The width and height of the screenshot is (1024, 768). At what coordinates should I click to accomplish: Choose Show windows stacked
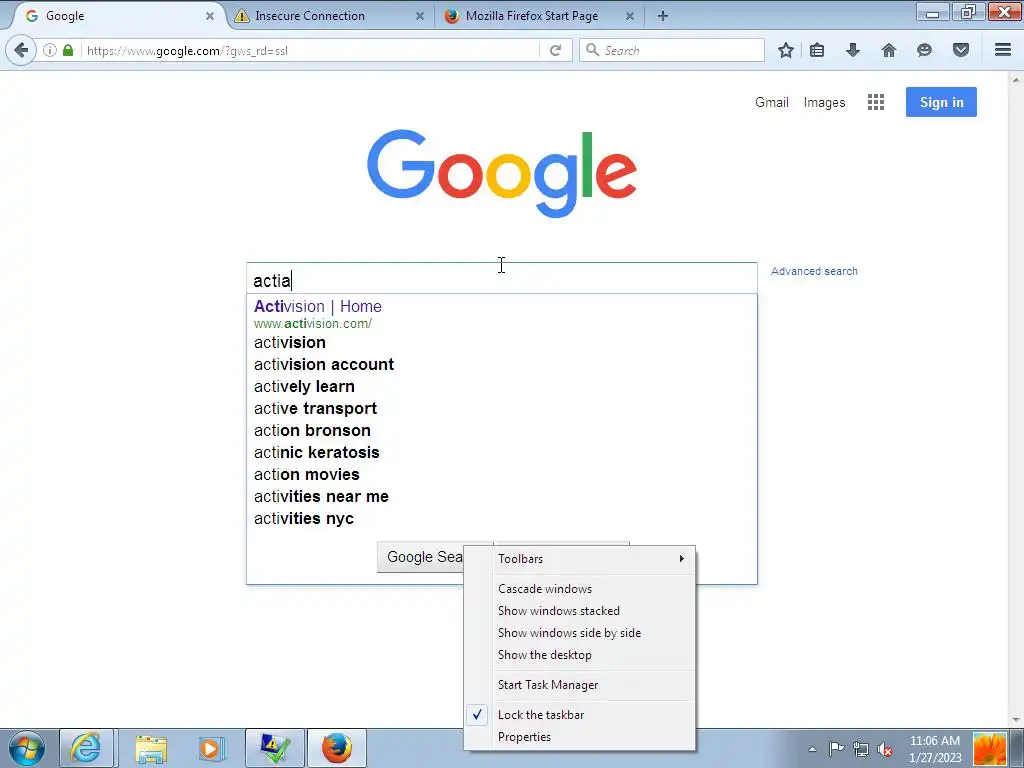580,611
